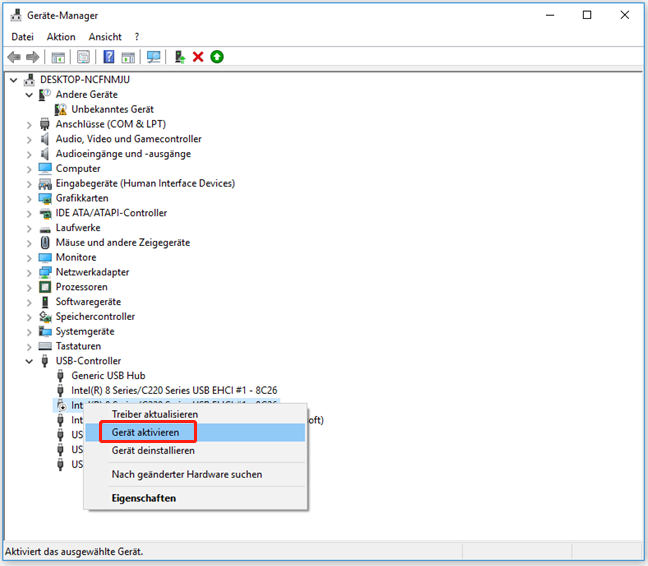The image size is (648, 566).
Task: Expand Mäuse und andere Zeigegeräte
Action: click(29, 243)
